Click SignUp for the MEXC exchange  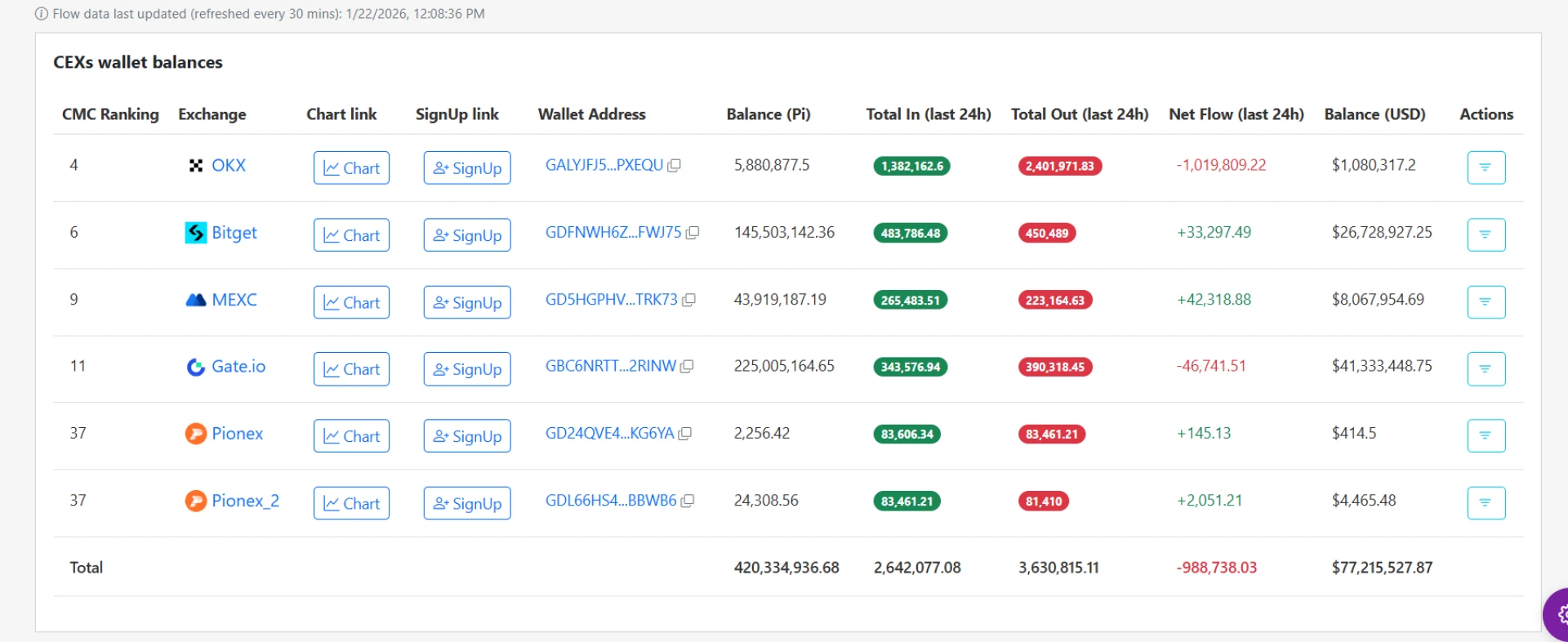pyautogui.click(x=467, y=302)
